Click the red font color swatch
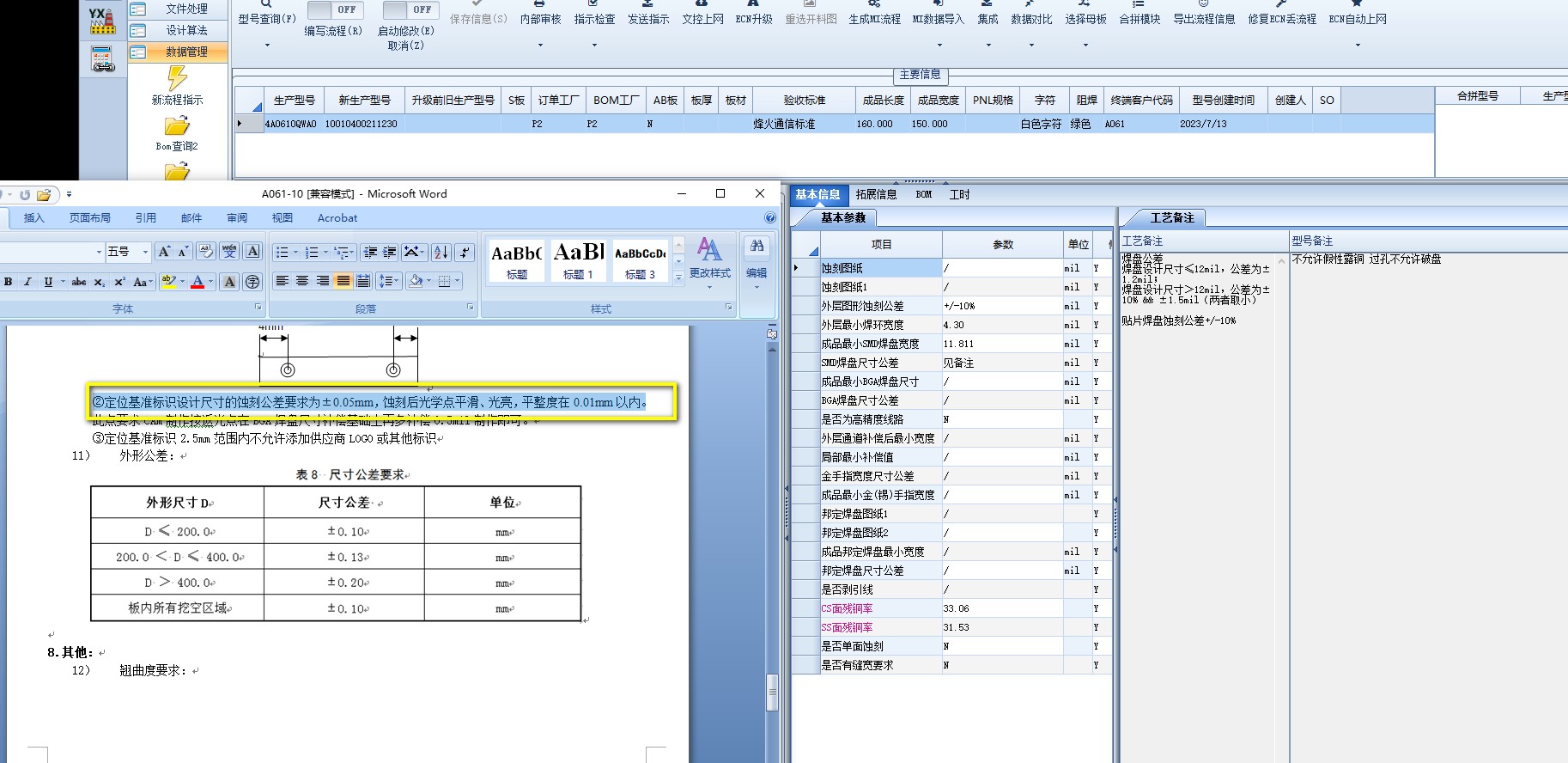1568x763 pixels. [x=198, y=282]
